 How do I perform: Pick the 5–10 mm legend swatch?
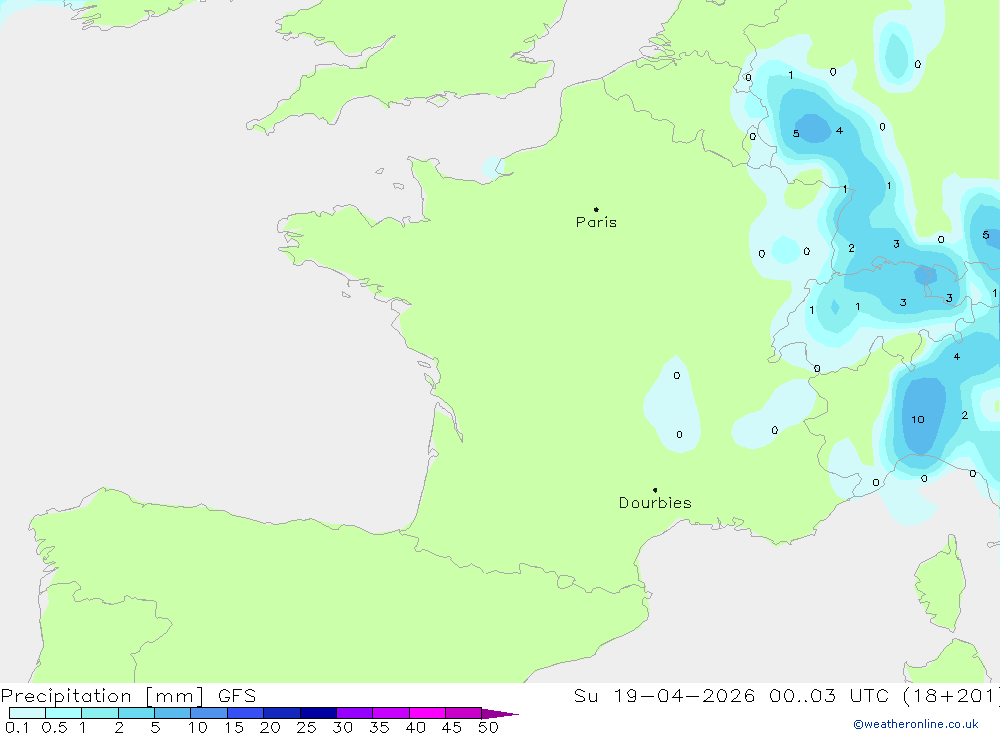click(x=173, y=713)
